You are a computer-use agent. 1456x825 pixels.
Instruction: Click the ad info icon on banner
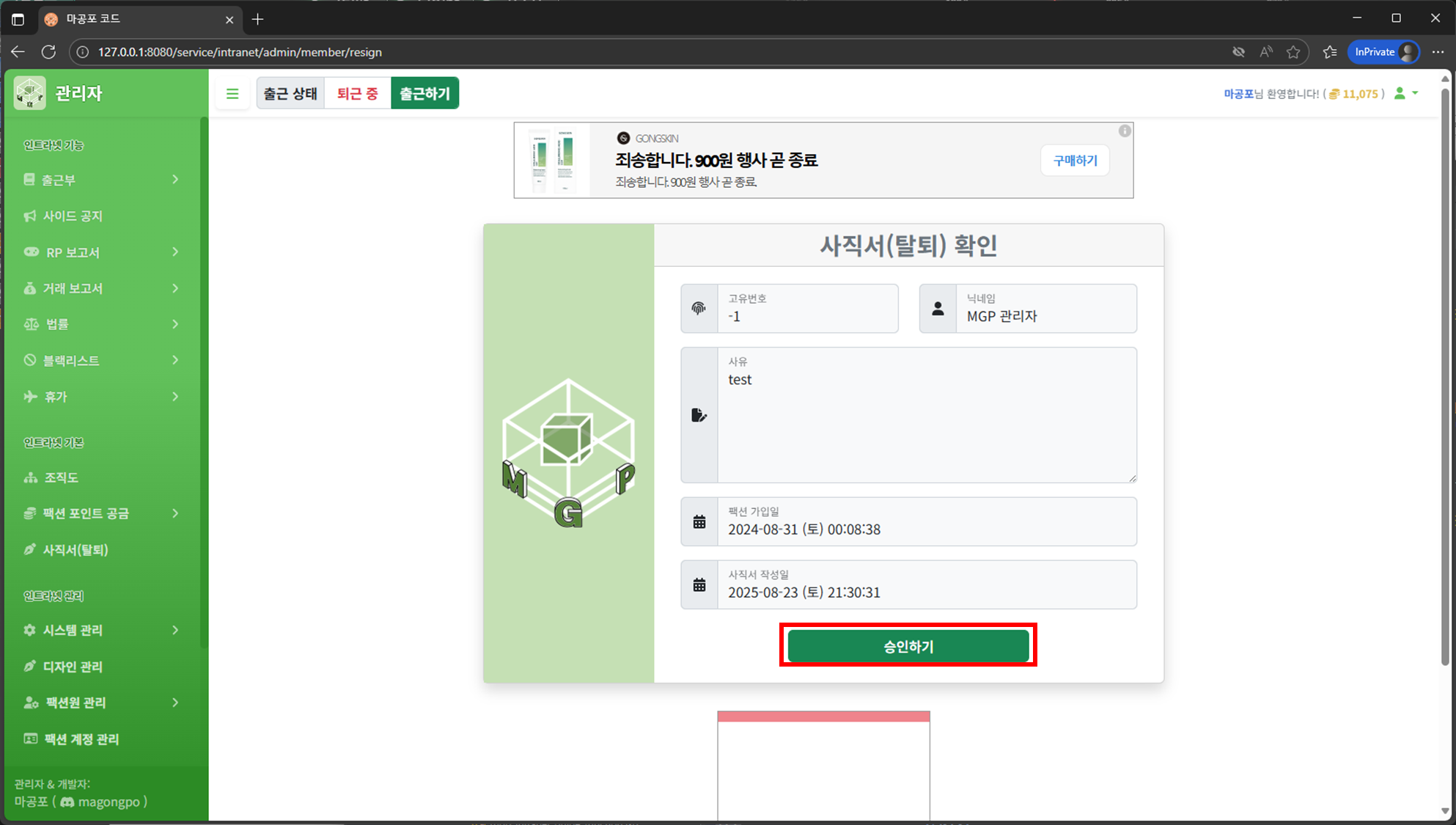1125,131
